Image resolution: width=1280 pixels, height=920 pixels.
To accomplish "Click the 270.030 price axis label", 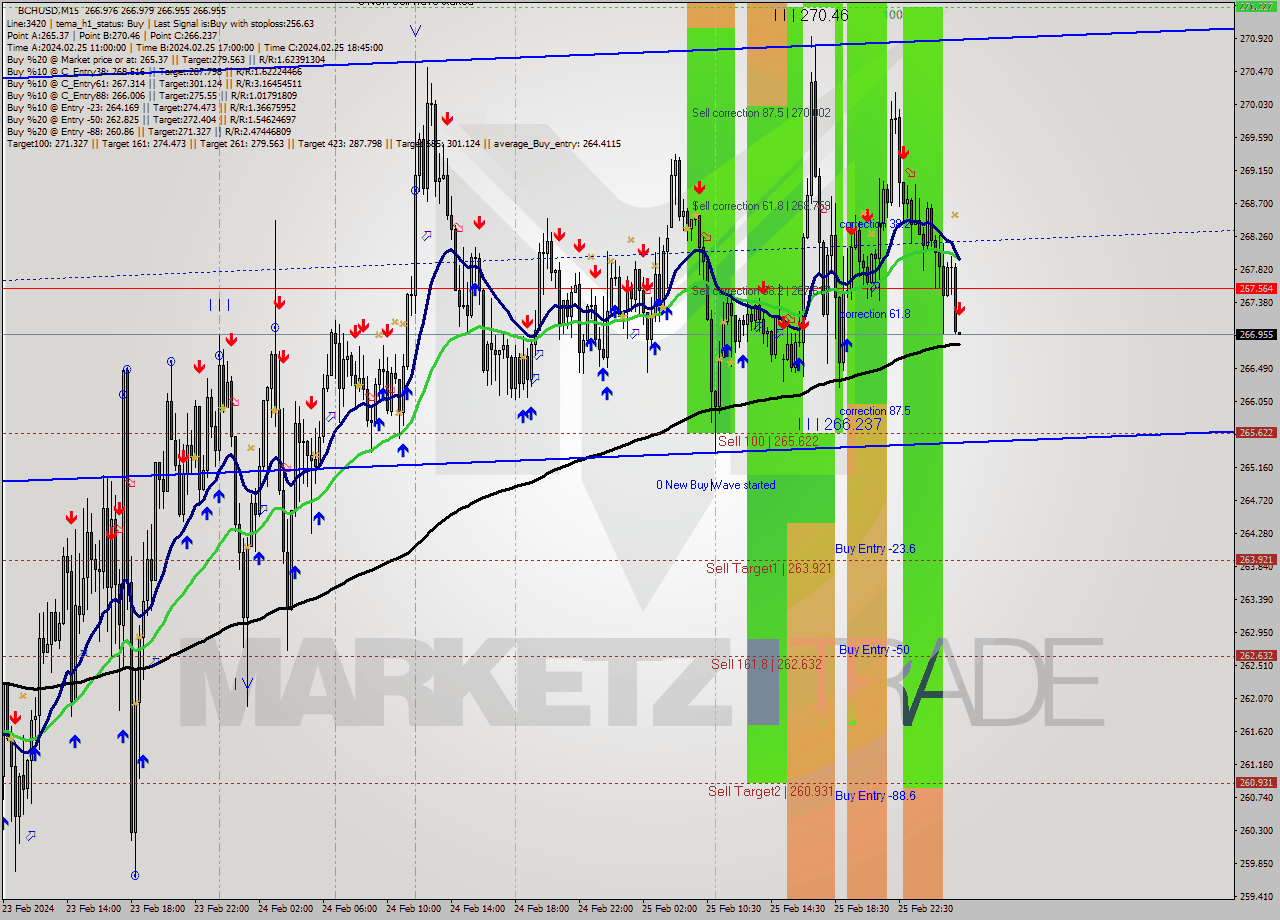I will point(1256,105).
